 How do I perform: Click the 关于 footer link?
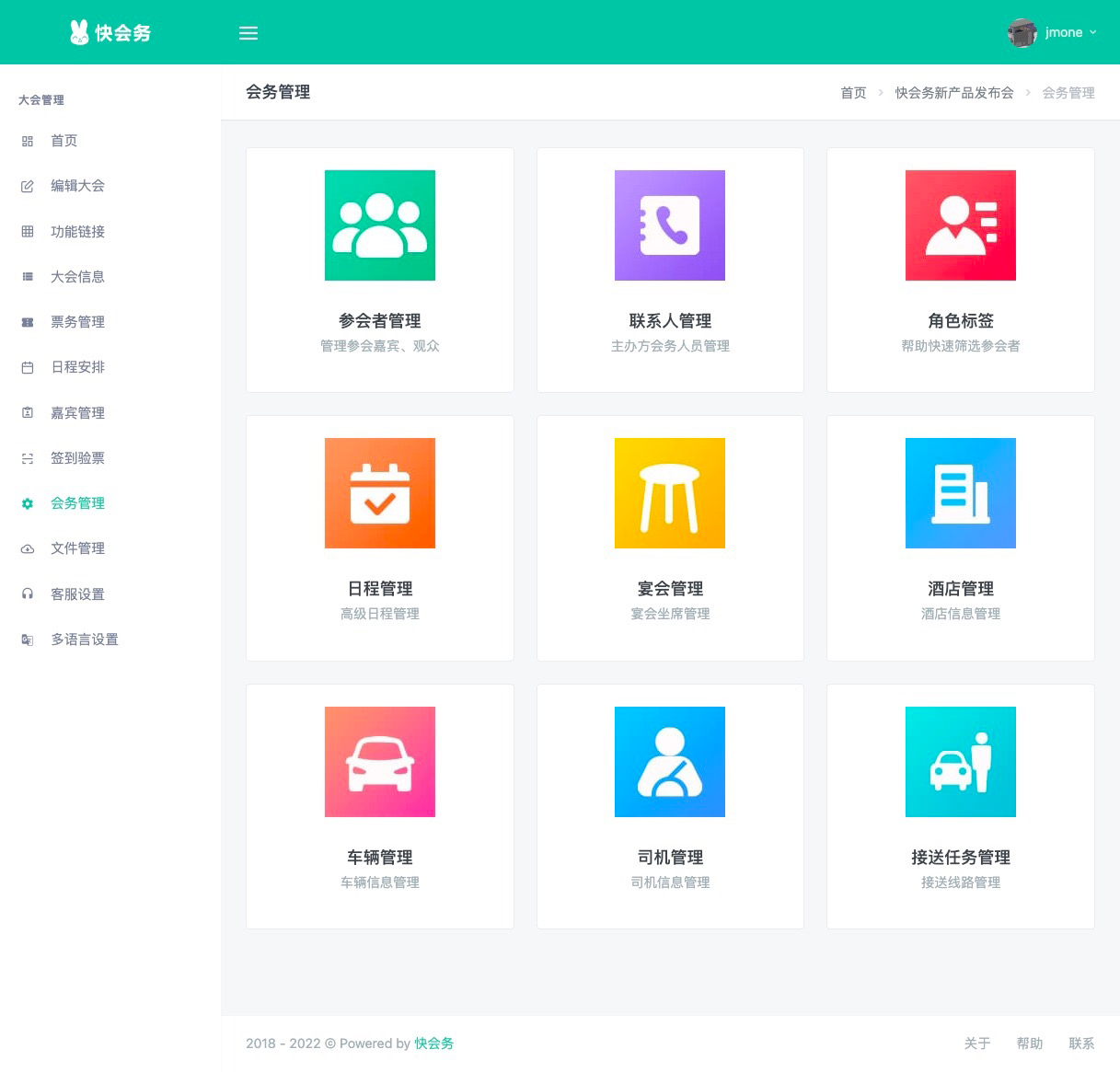[x=977, y=1043]
